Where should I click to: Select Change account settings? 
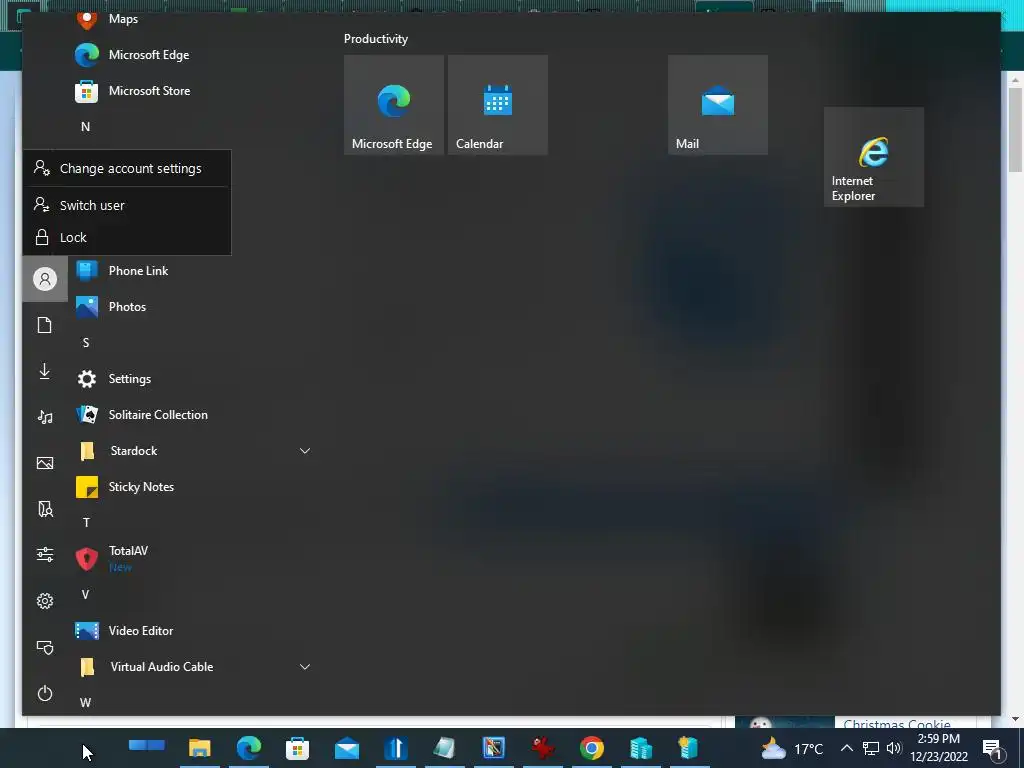point(127,168)
